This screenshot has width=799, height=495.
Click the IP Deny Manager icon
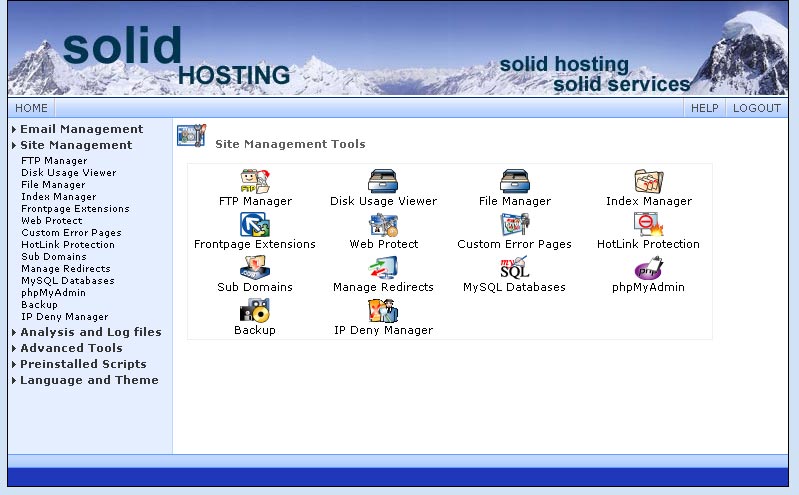point(383,310)
